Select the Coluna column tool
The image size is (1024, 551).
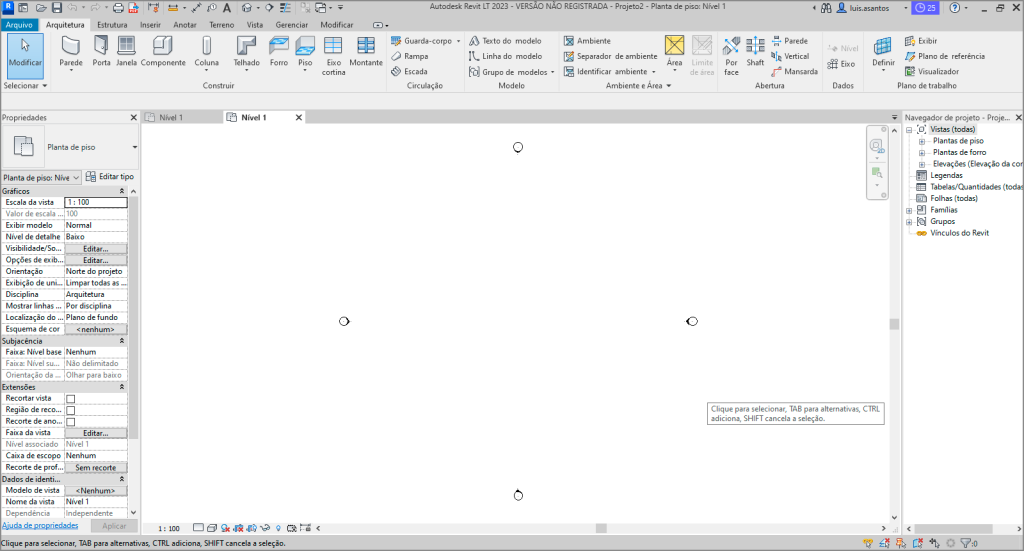point(206,52)
